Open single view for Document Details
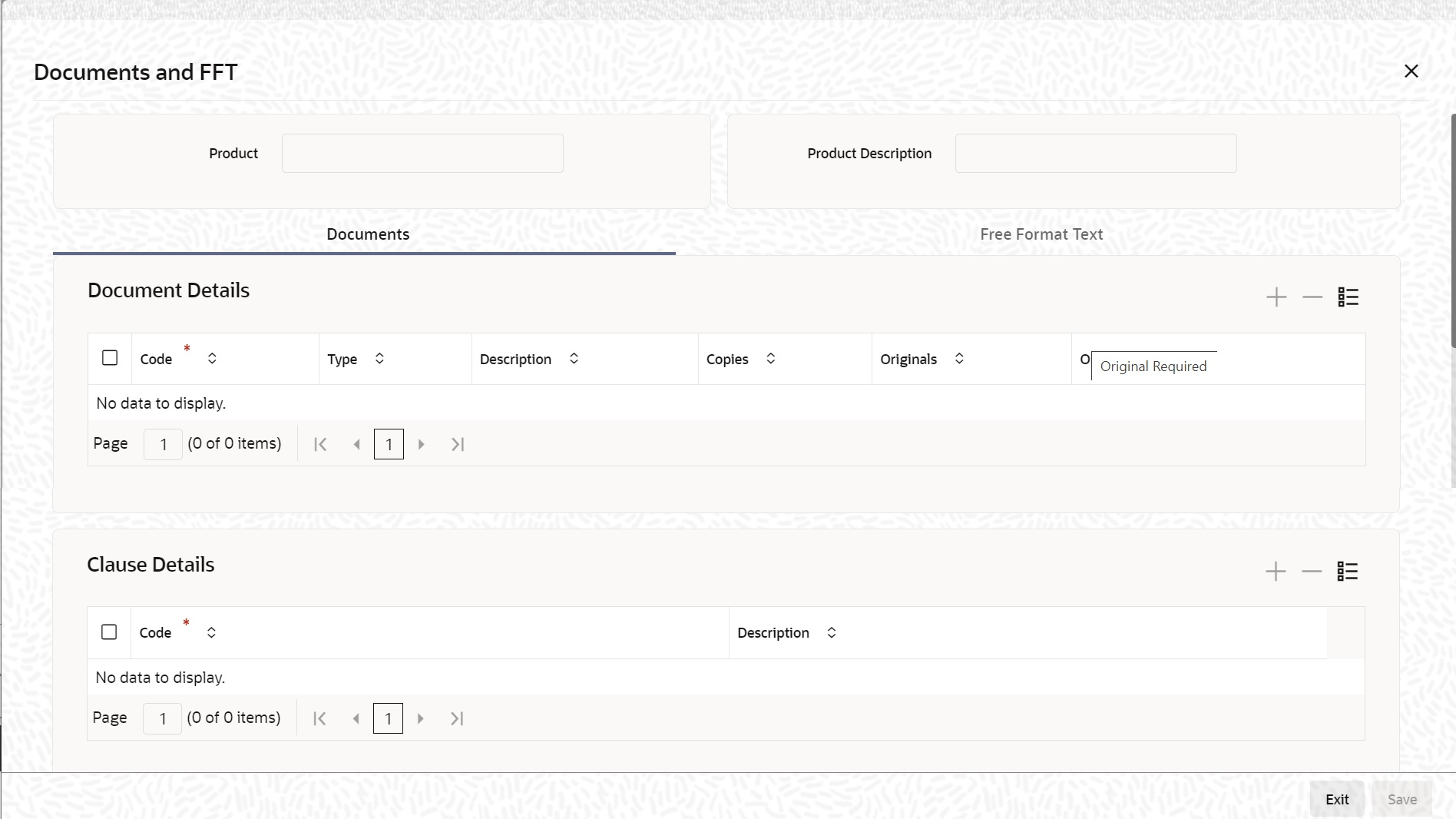The width and height of the screenshot is (1456, 819). (x=1348, y=297)
